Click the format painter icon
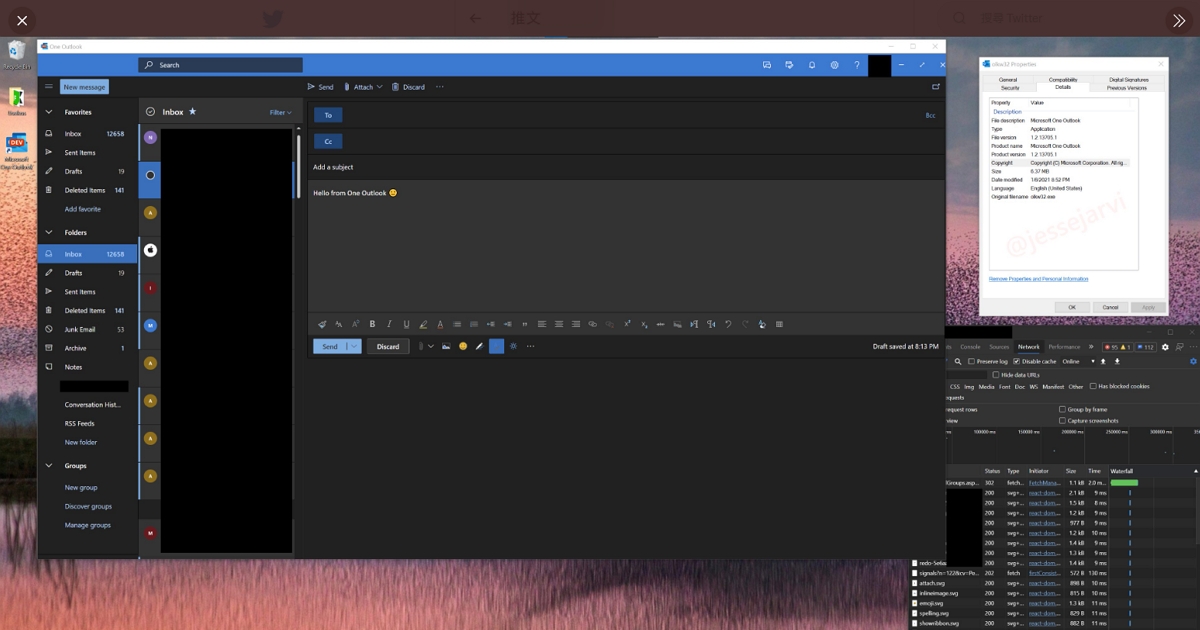 [x=321, y=324]
